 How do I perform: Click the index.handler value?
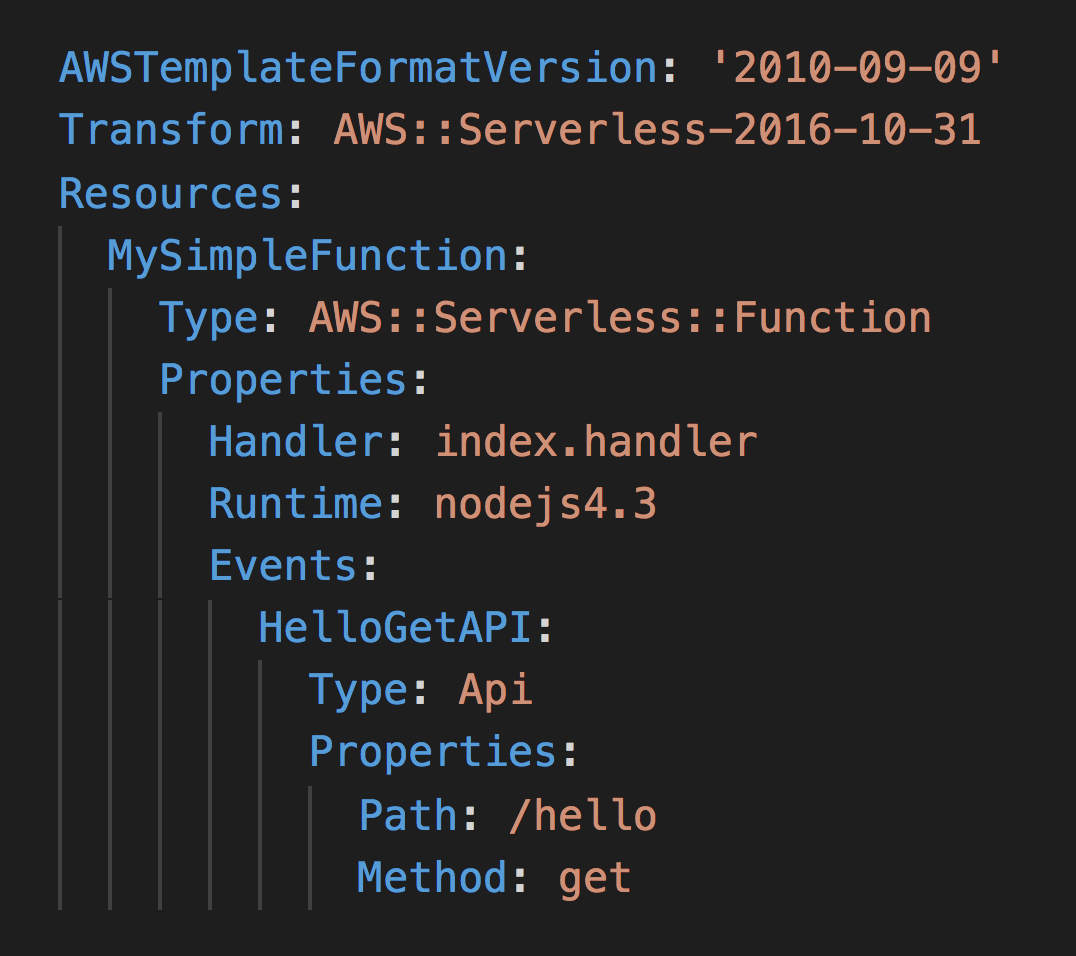(596, 442)
